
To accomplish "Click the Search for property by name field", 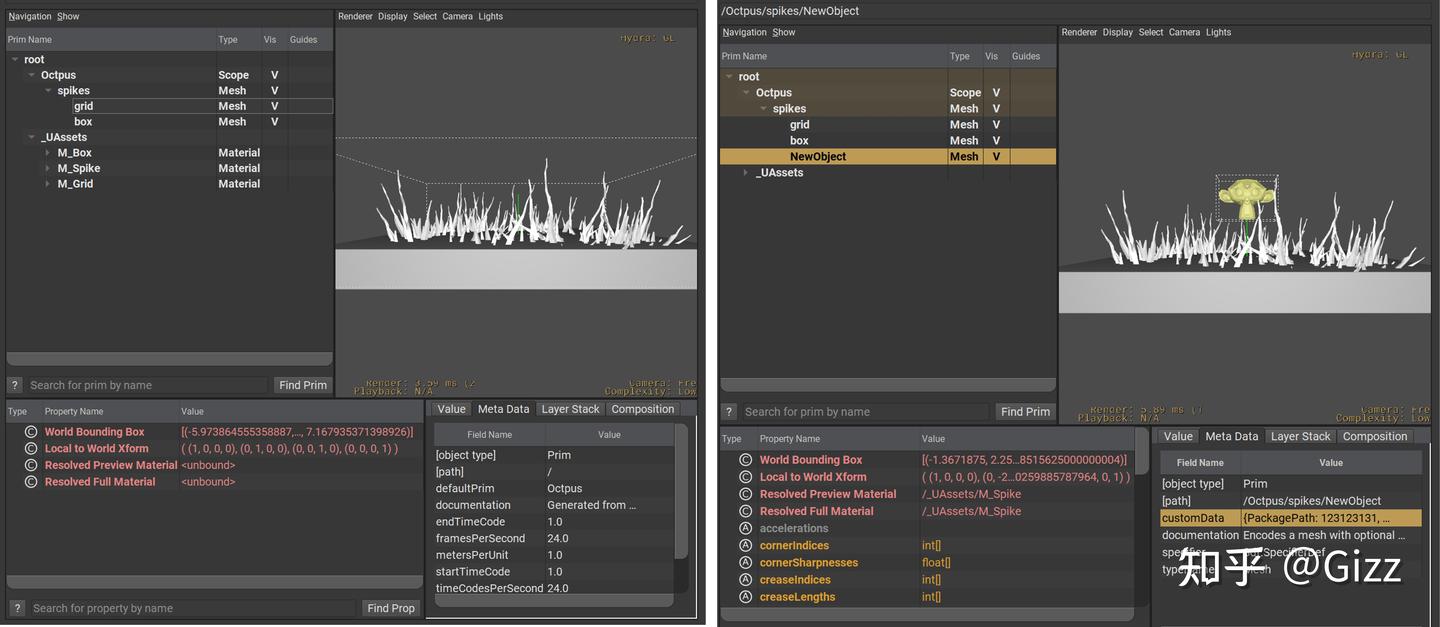I will 190,608.
